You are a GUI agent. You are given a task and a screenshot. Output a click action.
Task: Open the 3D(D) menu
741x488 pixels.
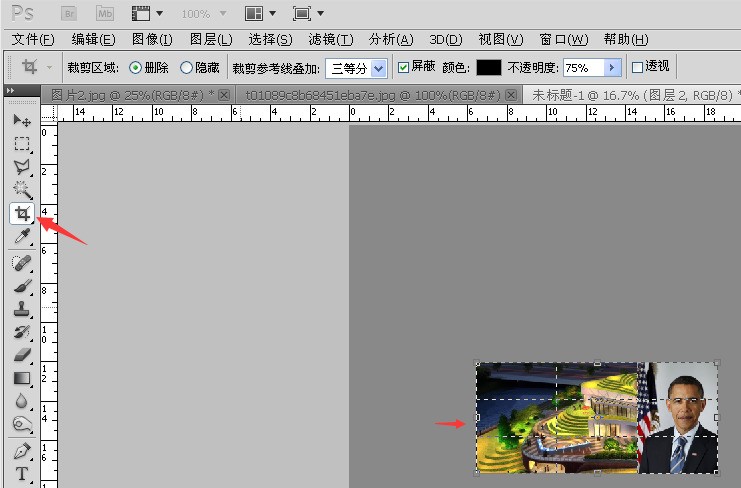pyautogui.click(x=446, y=40)
